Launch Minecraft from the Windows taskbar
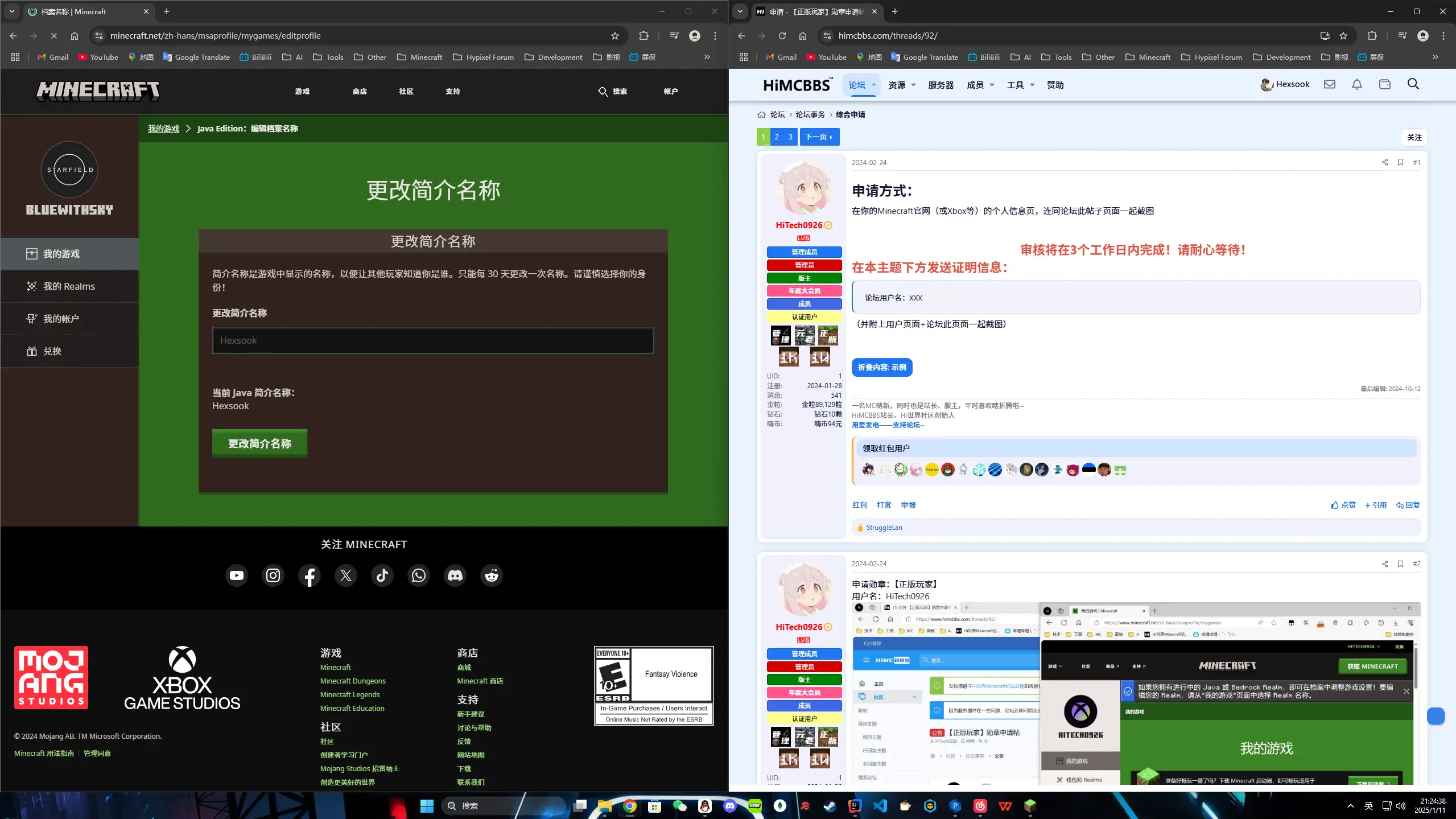Image resolution: width=1456 pixels, height=819 pixels. tap(1029, 805)
